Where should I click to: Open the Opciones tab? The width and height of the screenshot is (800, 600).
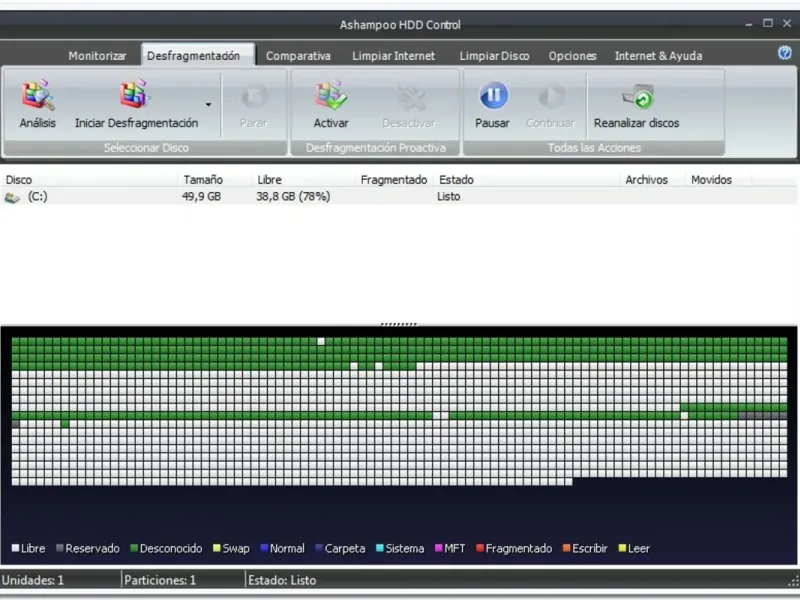click(572, 56)
